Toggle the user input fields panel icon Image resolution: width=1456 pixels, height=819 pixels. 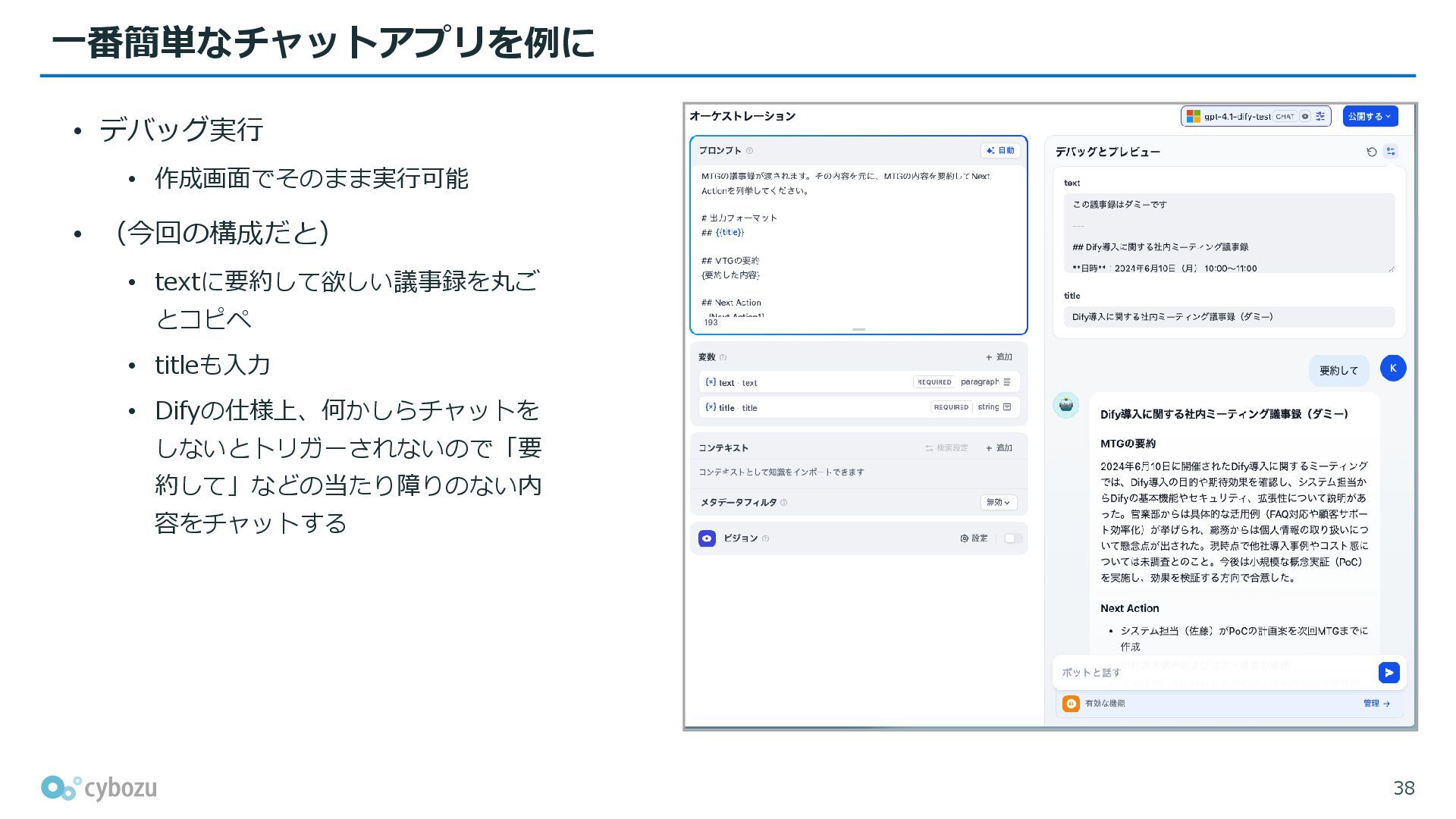click(1390, 152)
